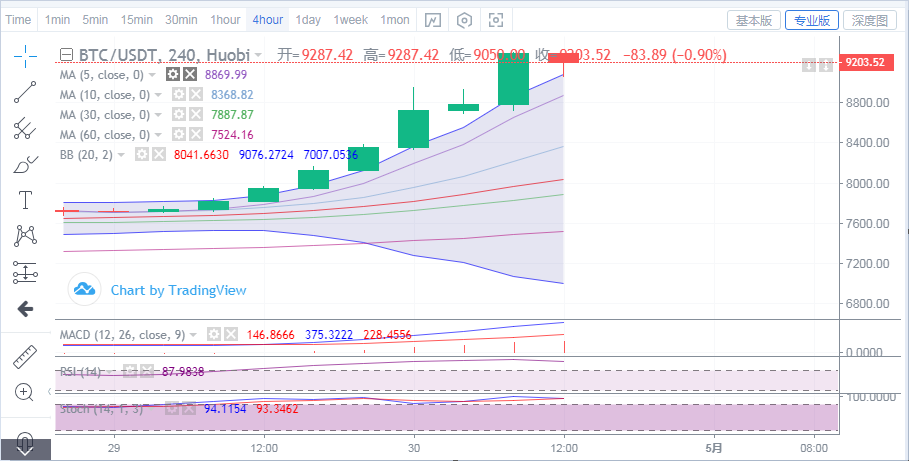Viewport: 909px width, 461px height.
Task: Select the zoom-in magnifier tool
Action: click(x=24, y=393)
